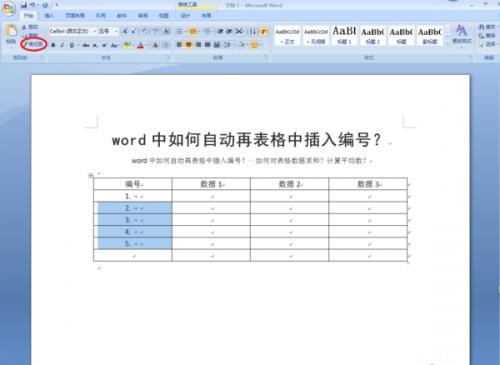
Task: Toggle the highlighted numbering list button
Action: [192, 31]
